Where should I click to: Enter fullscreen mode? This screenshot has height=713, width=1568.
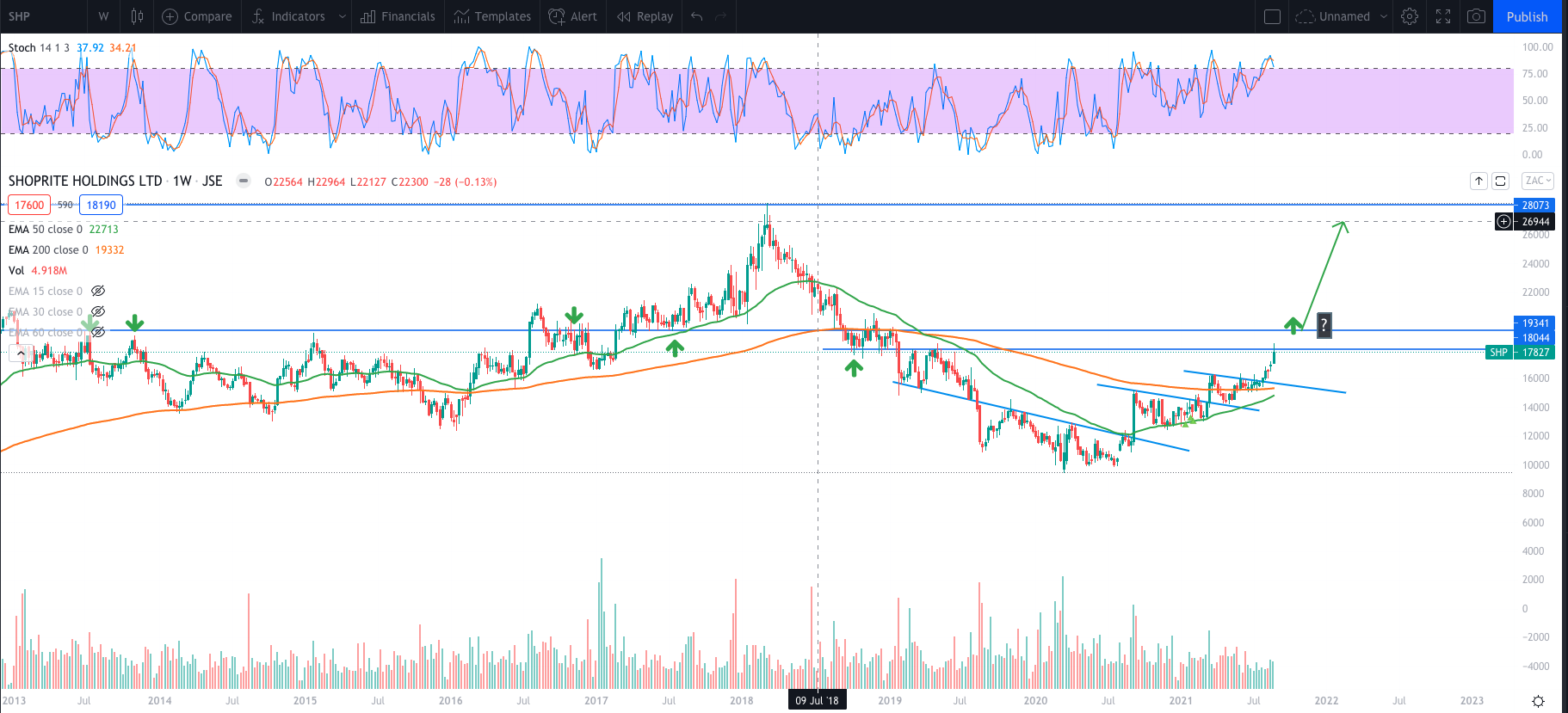point(1443,16)
